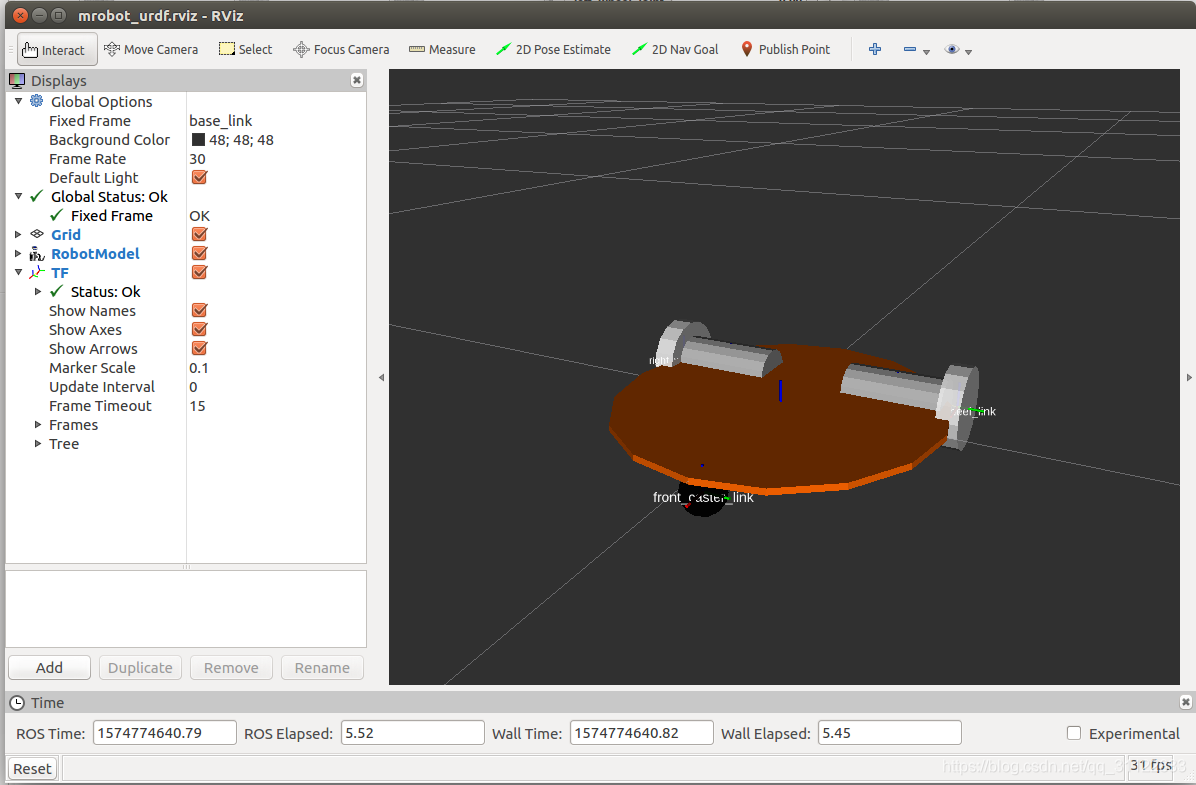Activate the 2D Nav Goal tool
1196x785 pixels.
pyautogui.click(x=676, y=50)
